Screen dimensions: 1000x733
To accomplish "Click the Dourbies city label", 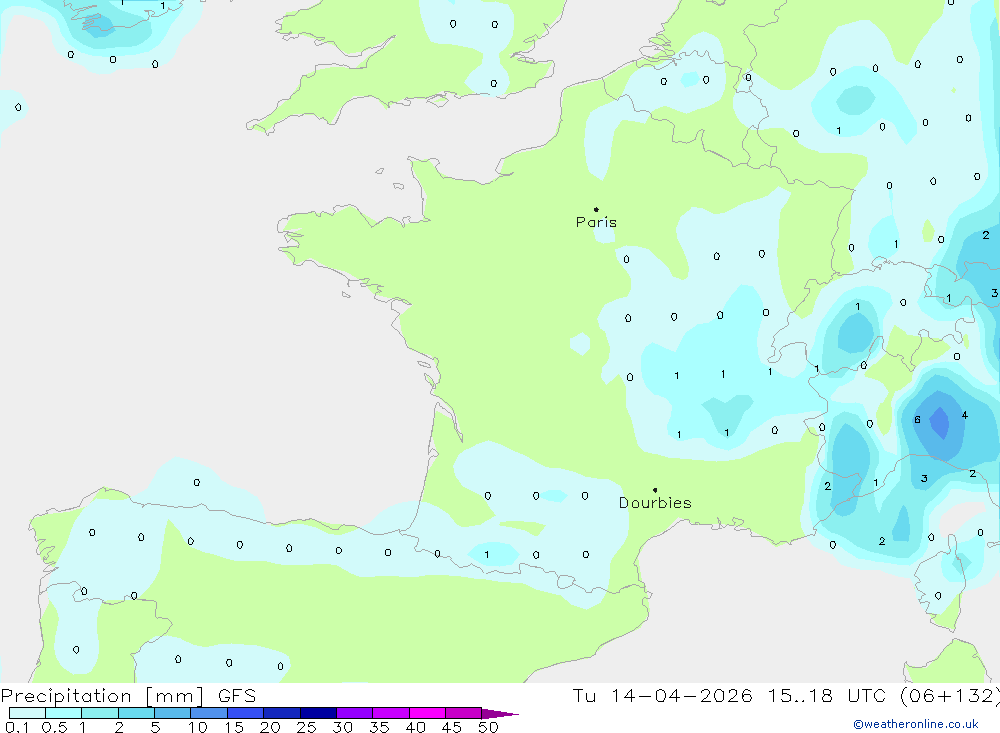I will coord(655,503).
